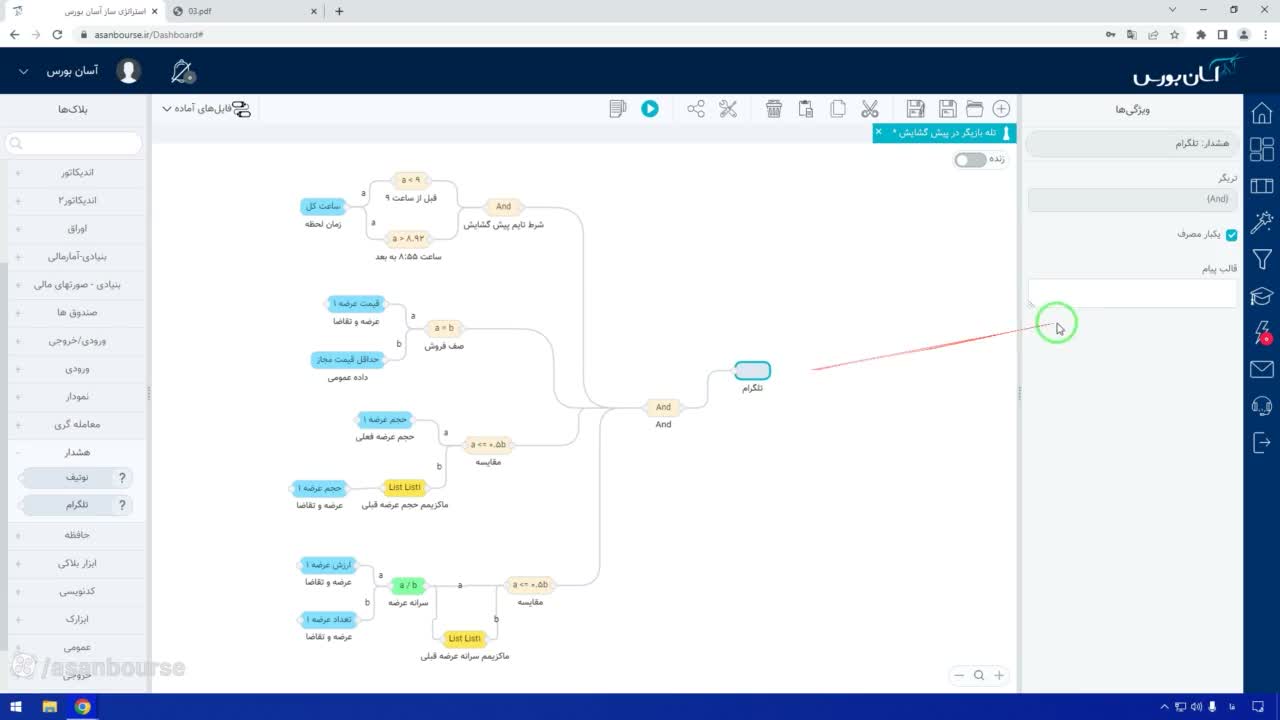Image resolution: width=1280 pixels, height=720 pixels.
Task: Open the envelope messages icon in the sidebar
Action: 1262,370
